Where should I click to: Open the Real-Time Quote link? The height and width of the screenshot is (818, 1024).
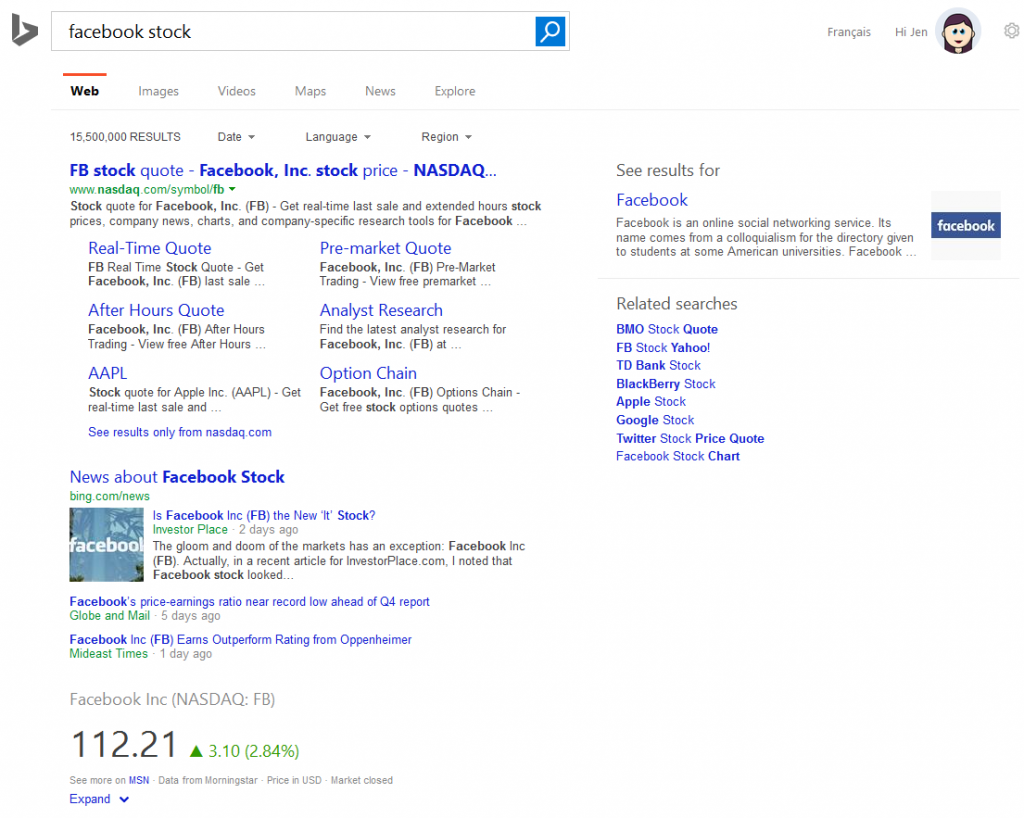[149, 247]
